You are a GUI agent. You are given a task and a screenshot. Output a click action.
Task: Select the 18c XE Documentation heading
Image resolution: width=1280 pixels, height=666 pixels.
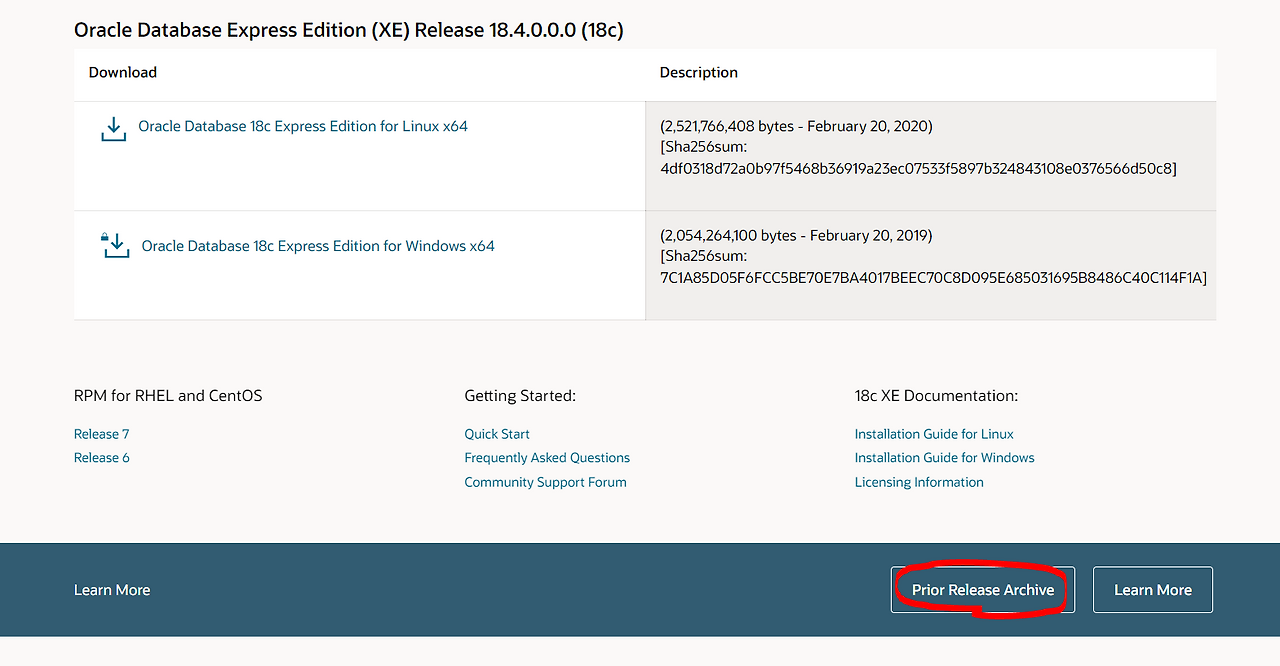(936, 396)
